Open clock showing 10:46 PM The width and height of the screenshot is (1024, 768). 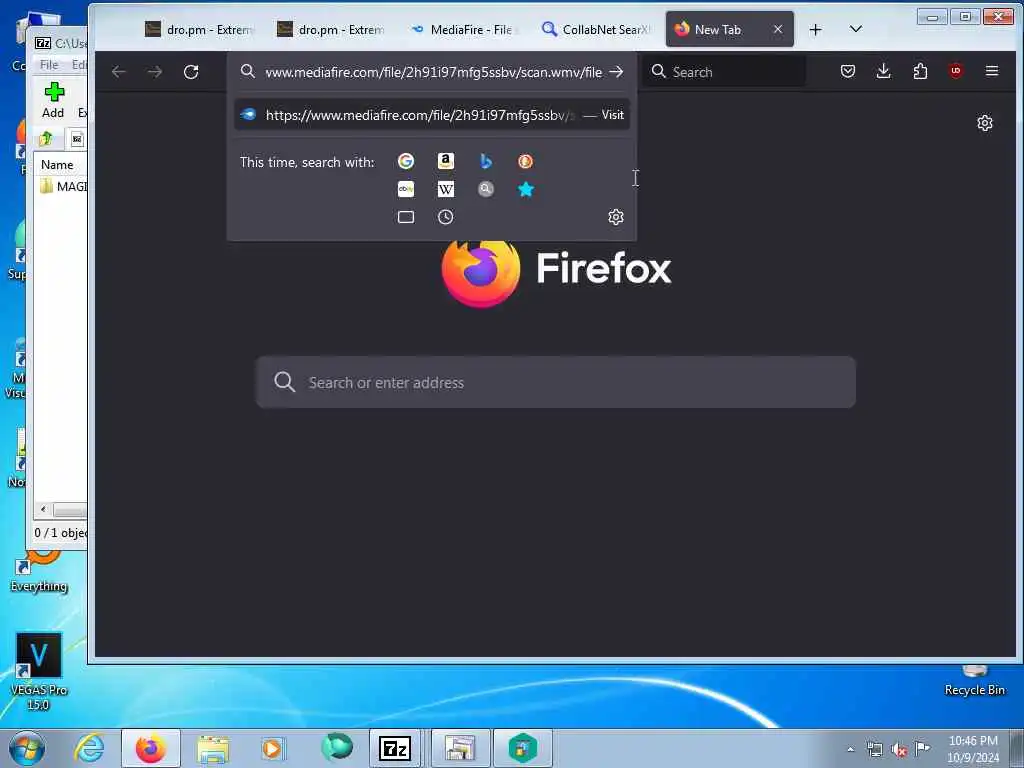(973, 749)
